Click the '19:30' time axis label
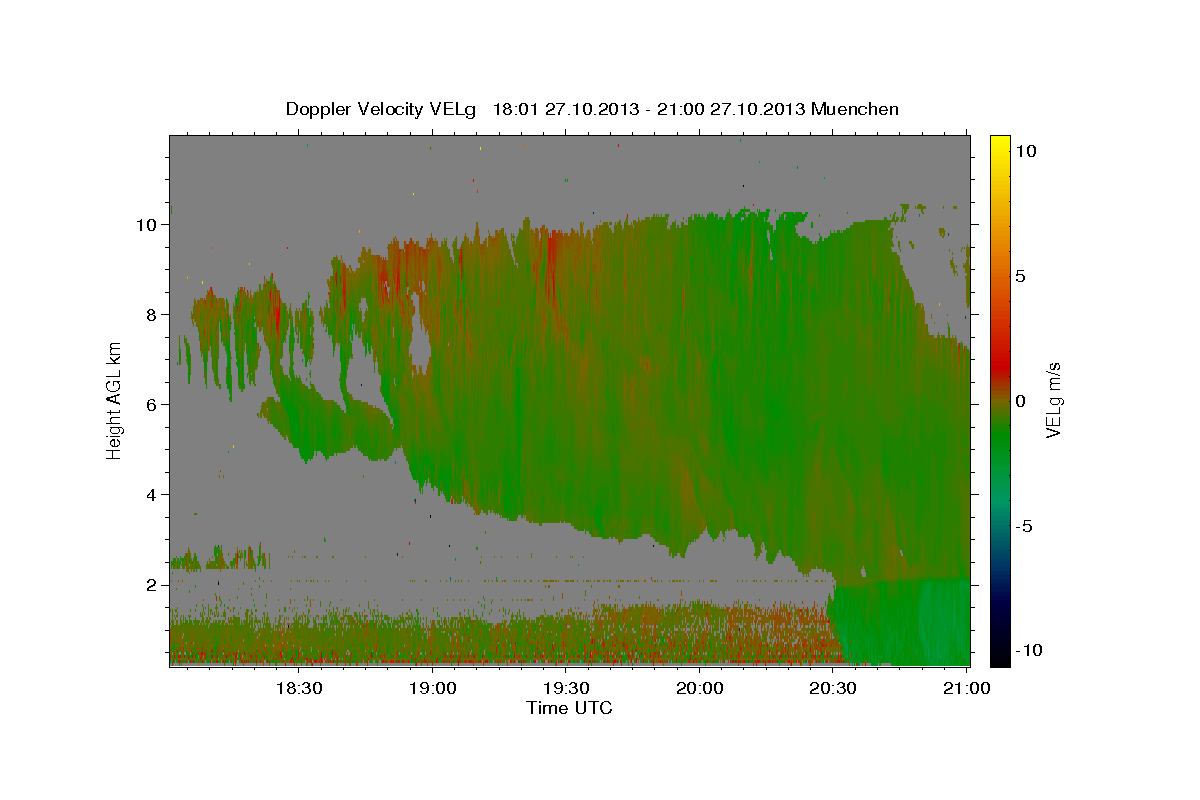The image size is (1200, 800). tap(566, 688)
